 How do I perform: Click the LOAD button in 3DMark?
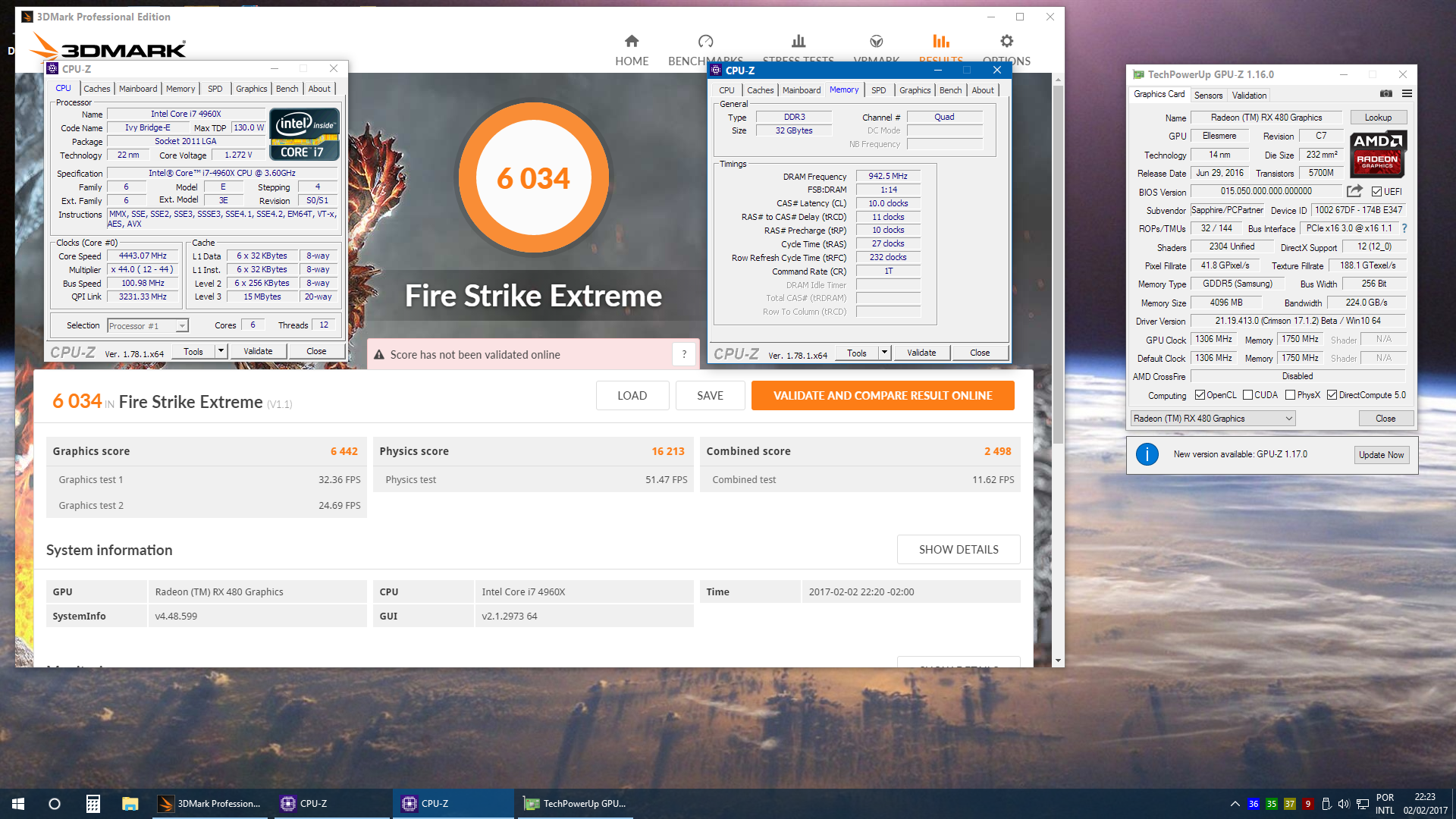pyautogui.click(x=632, y=395)
